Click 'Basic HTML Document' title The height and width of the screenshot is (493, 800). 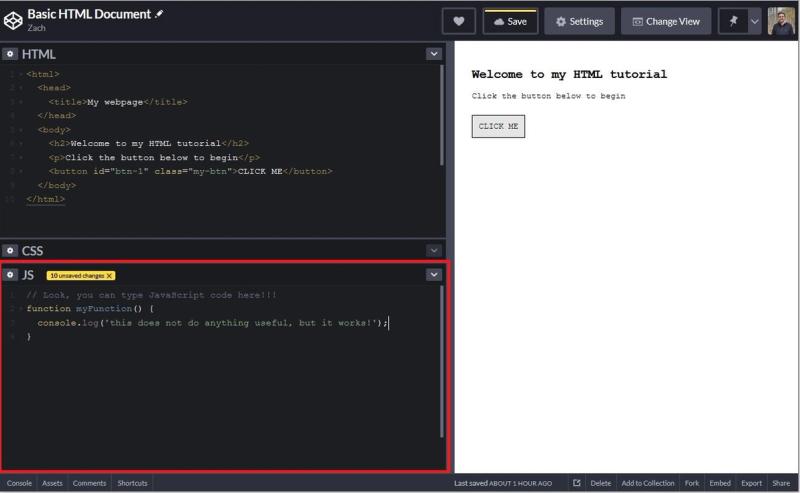click(89, 14)
